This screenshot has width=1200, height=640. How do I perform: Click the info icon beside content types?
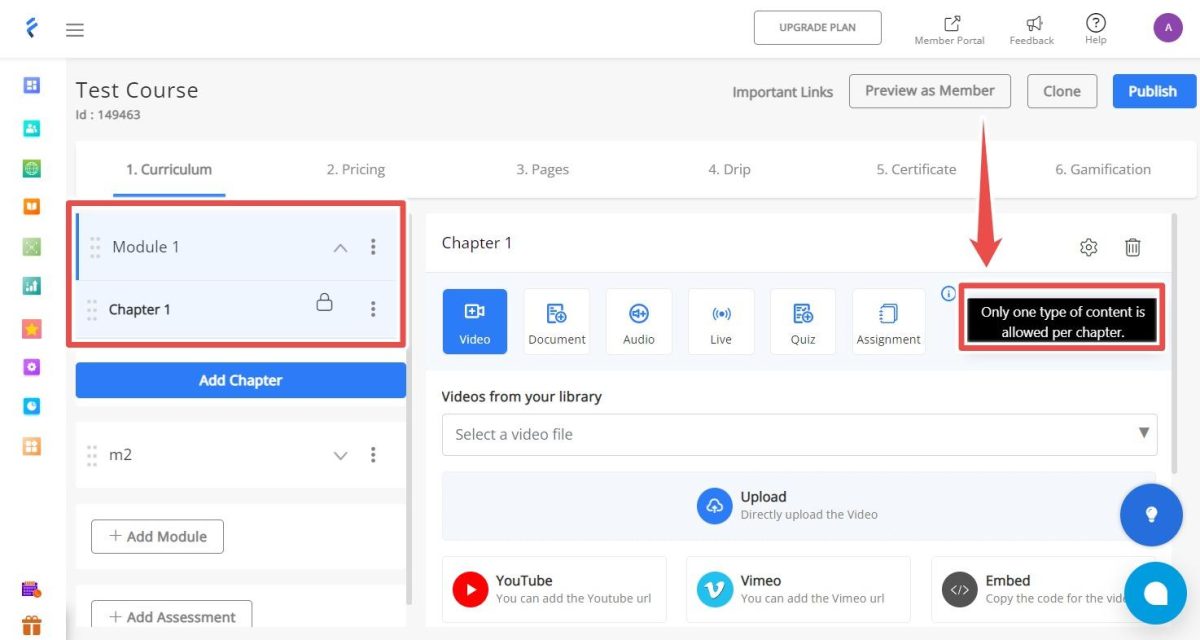point(949,294)
